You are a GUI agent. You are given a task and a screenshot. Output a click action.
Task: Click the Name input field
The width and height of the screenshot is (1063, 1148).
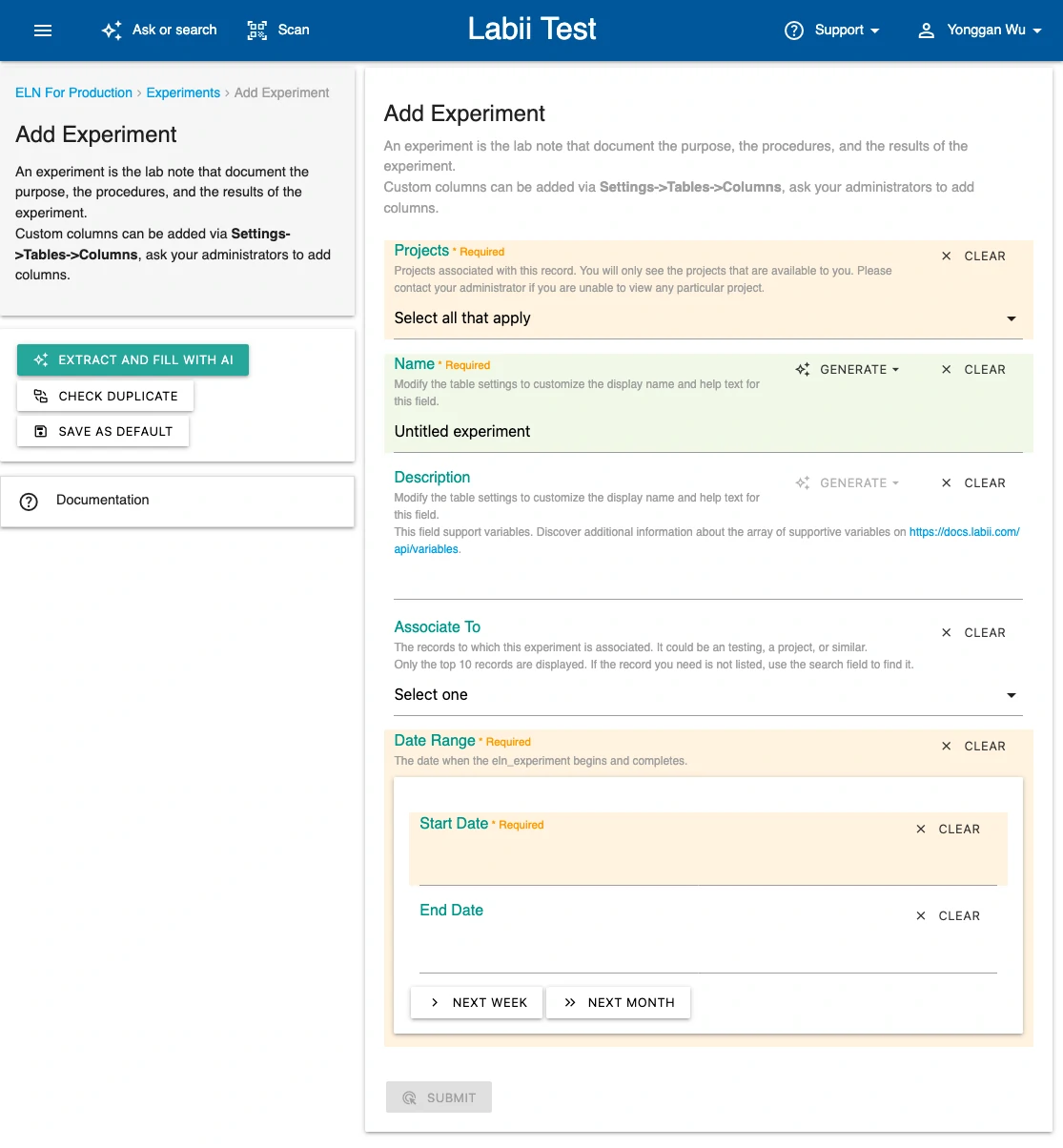click(705, 432)
